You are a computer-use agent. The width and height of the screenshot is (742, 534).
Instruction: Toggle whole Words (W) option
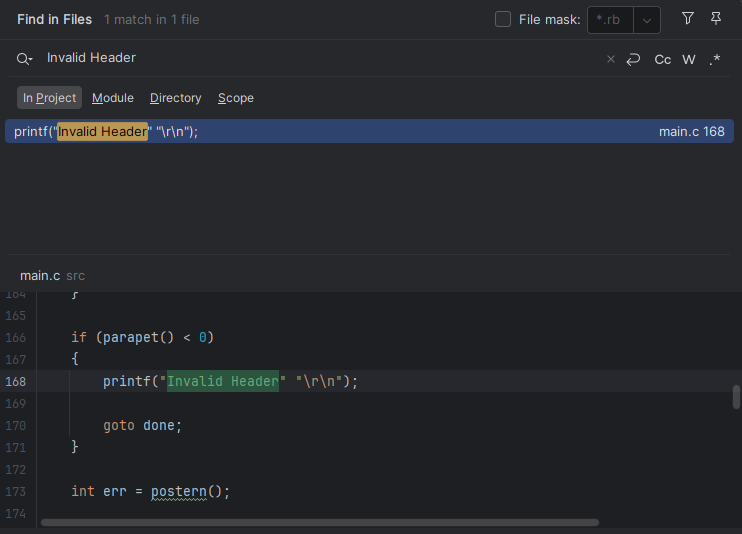pos(689,59)
